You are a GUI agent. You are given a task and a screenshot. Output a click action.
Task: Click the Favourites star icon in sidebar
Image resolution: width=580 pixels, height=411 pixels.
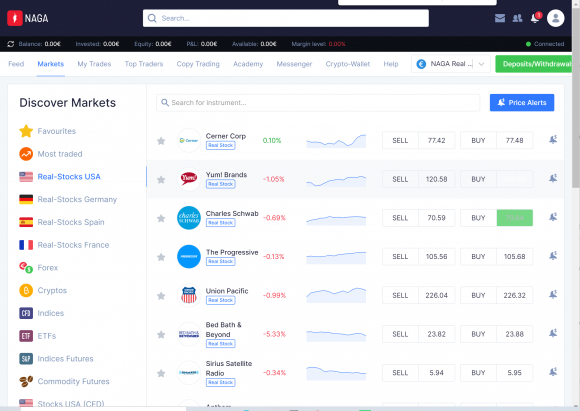(26, 131)
